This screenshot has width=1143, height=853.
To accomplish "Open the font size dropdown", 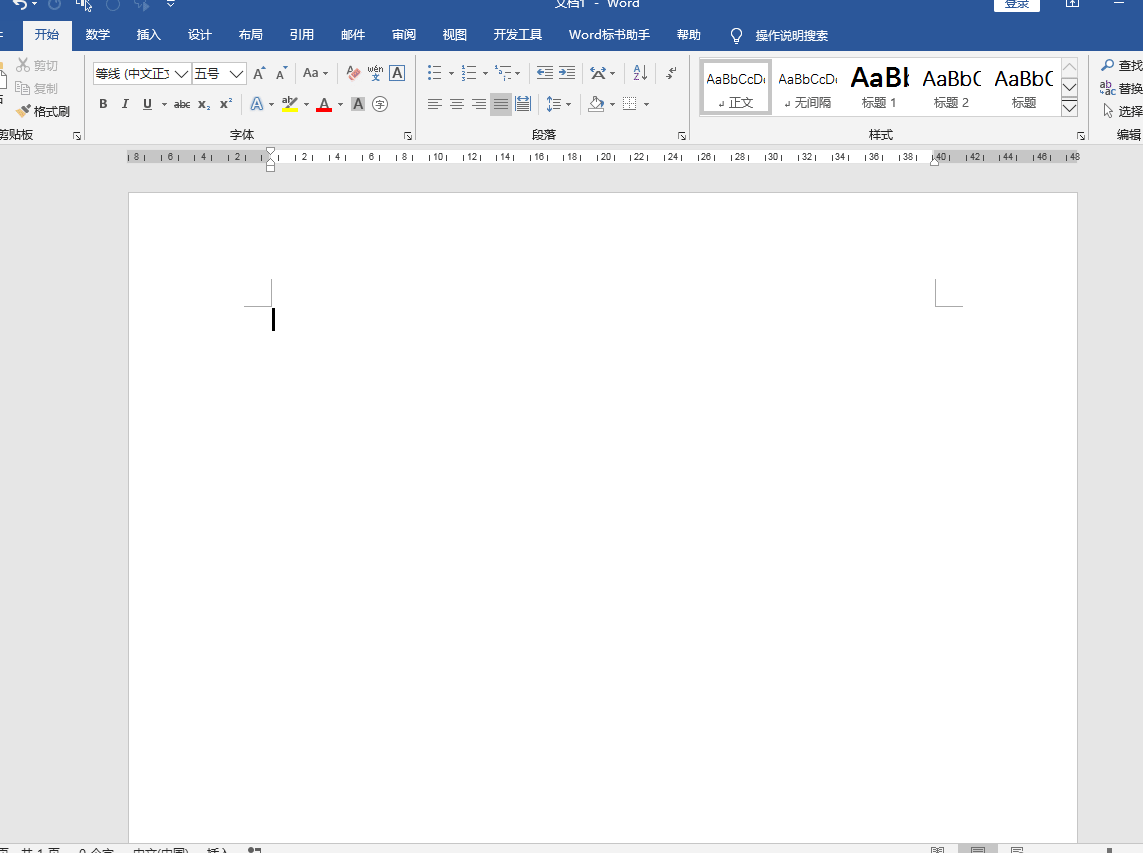I will pyautogui.click(x=236, y=74).
